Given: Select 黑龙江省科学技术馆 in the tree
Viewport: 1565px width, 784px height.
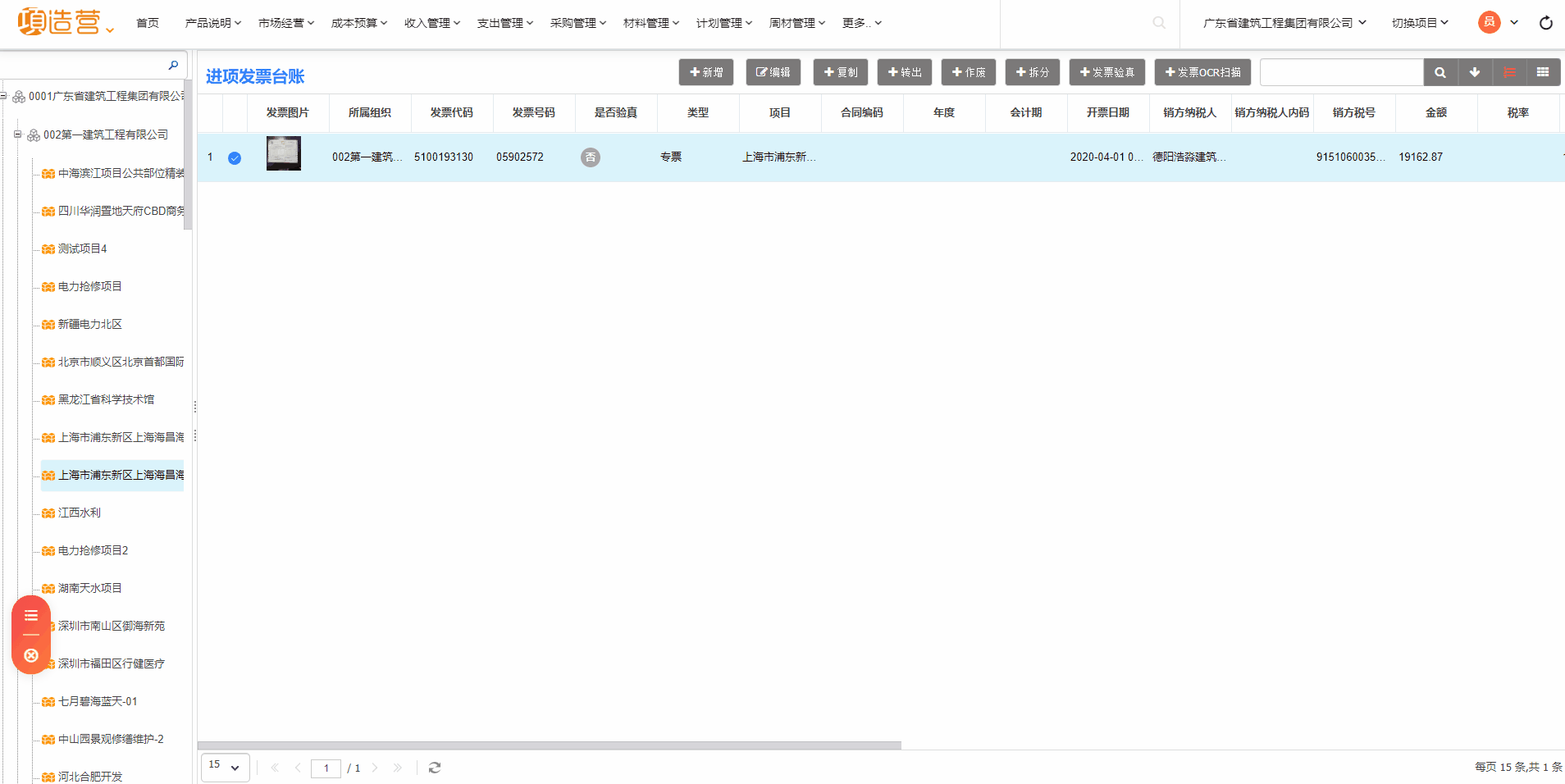Looking at the screenshot, I should 106,399.
